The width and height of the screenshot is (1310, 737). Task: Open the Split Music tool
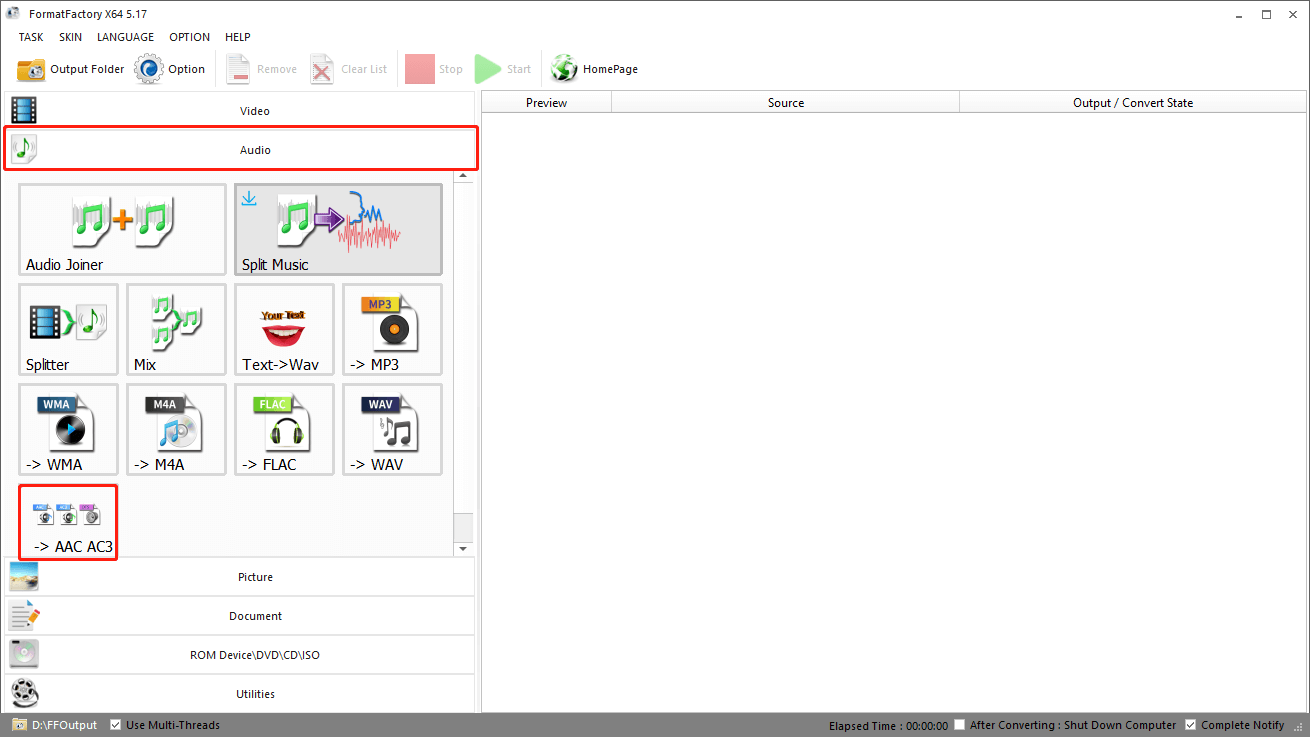[338, 229]
